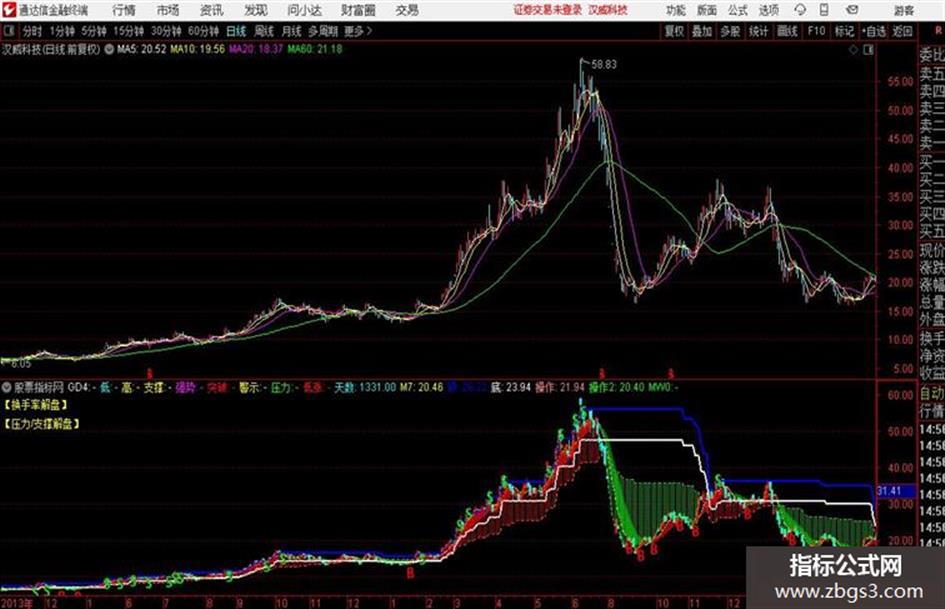The image size is (945, 609).
Task: Open the mail envelope icon
Action: [852, 10]
